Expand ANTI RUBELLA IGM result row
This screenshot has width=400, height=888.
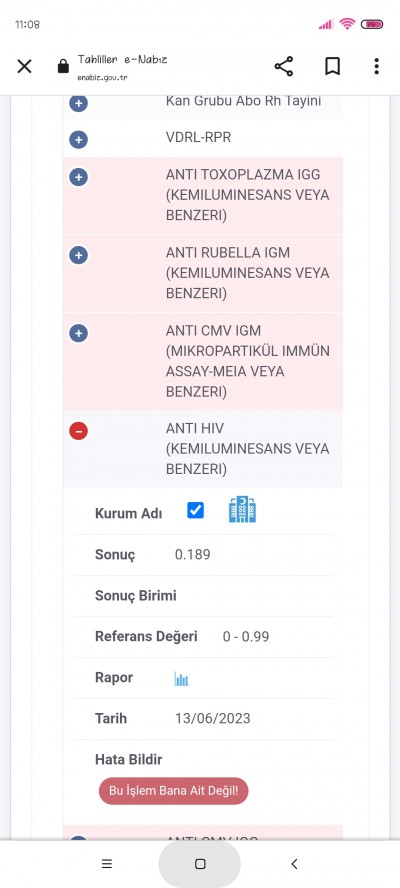point(79,255)
